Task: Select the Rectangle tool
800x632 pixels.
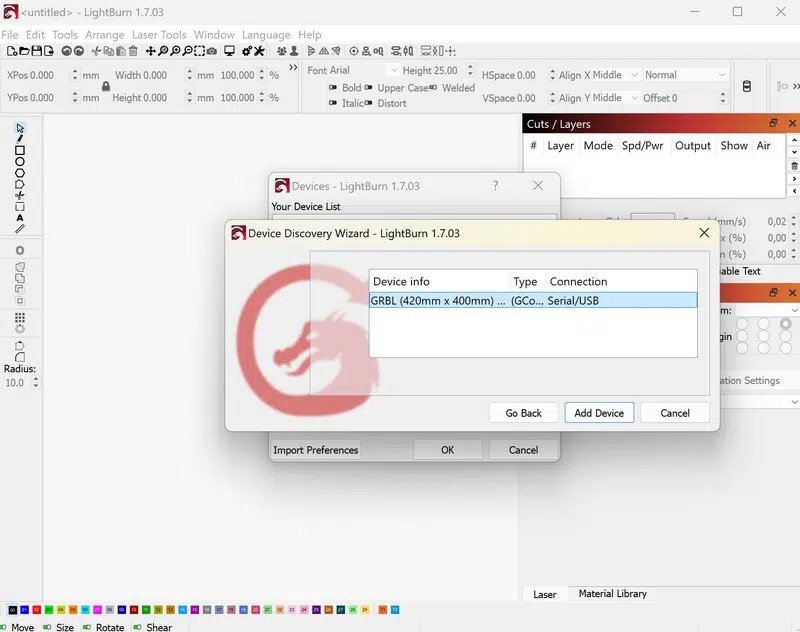Action: (x=20, y=150)
